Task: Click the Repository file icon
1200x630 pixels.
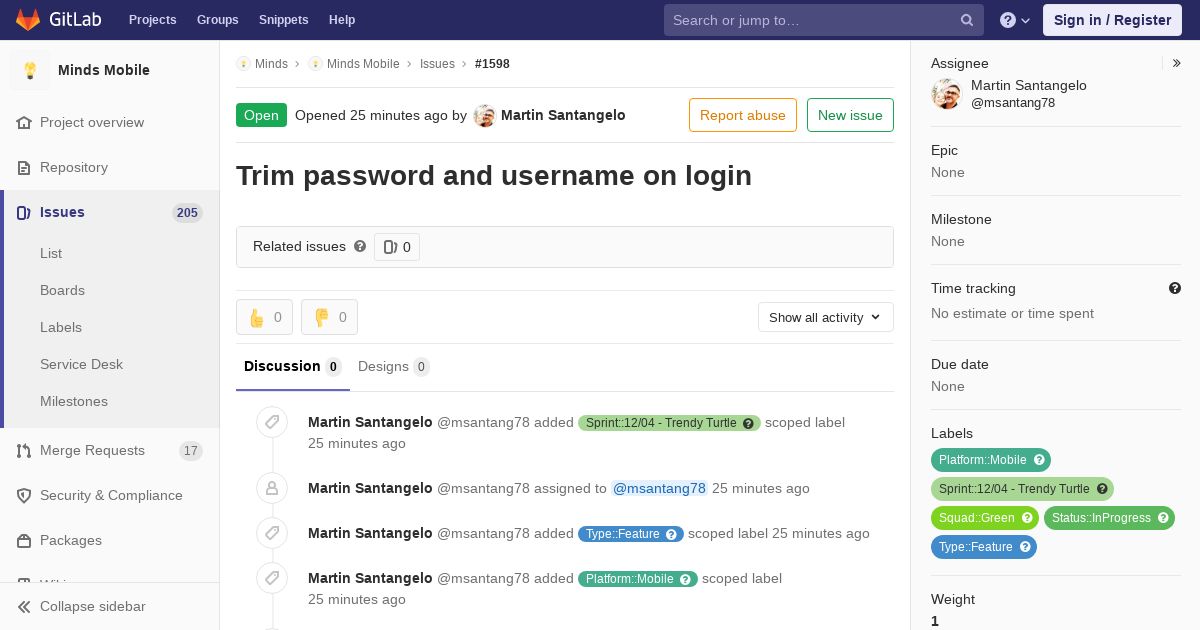Action: [x=24, y=168]
